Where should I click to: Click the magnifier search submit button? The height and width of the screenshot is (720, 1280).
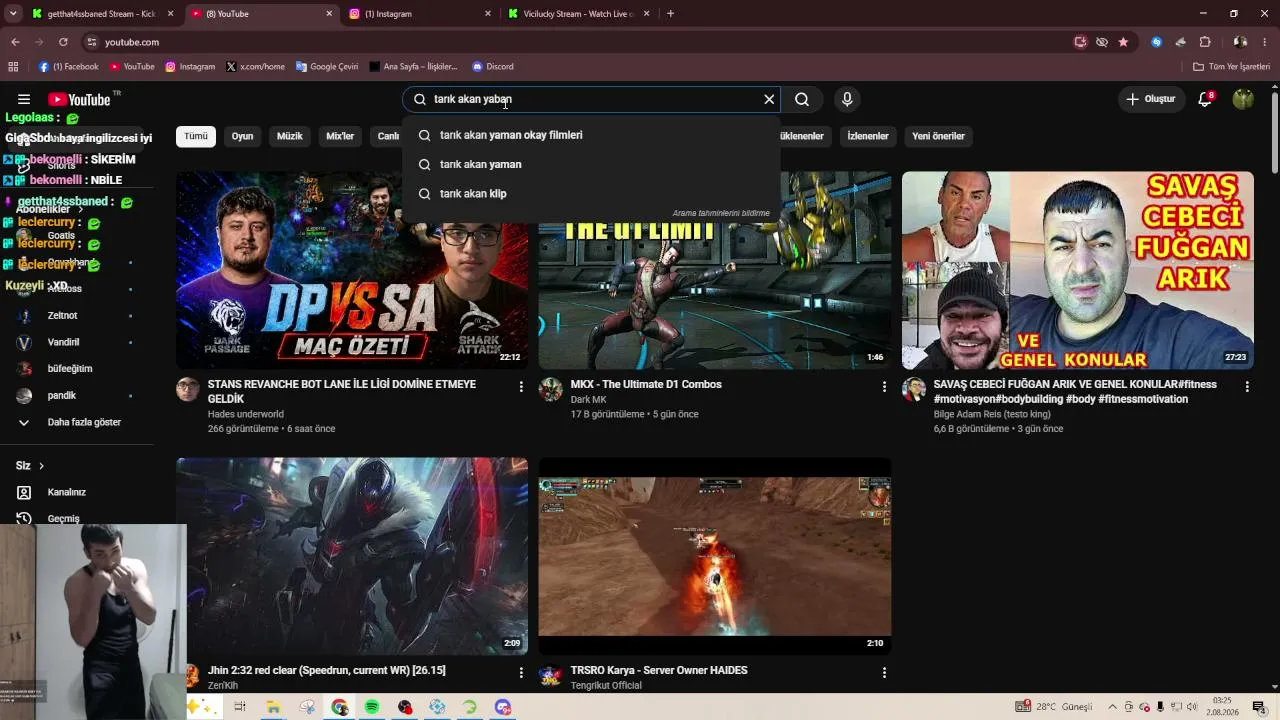(x=802, y=99)
